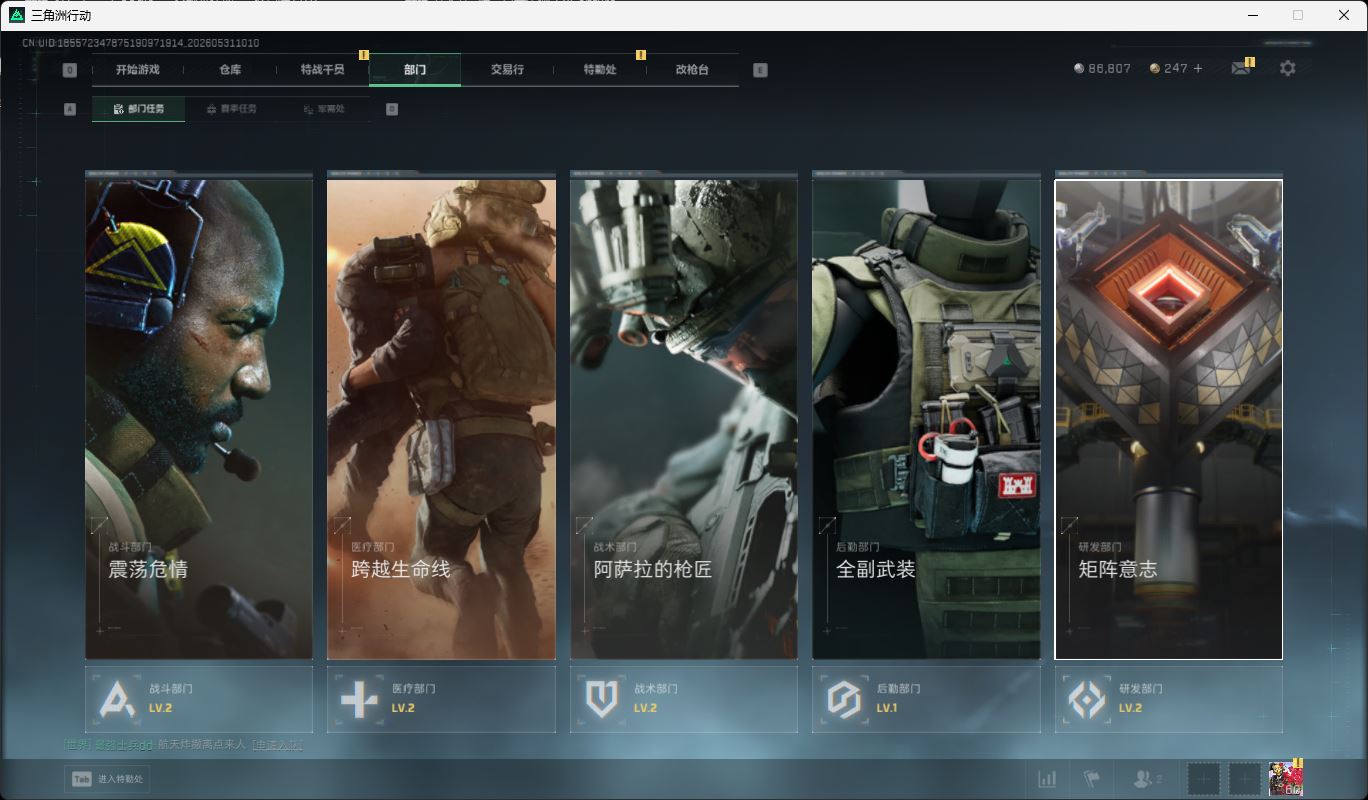Switch to the 仓库 tab

tap(230, 70)
